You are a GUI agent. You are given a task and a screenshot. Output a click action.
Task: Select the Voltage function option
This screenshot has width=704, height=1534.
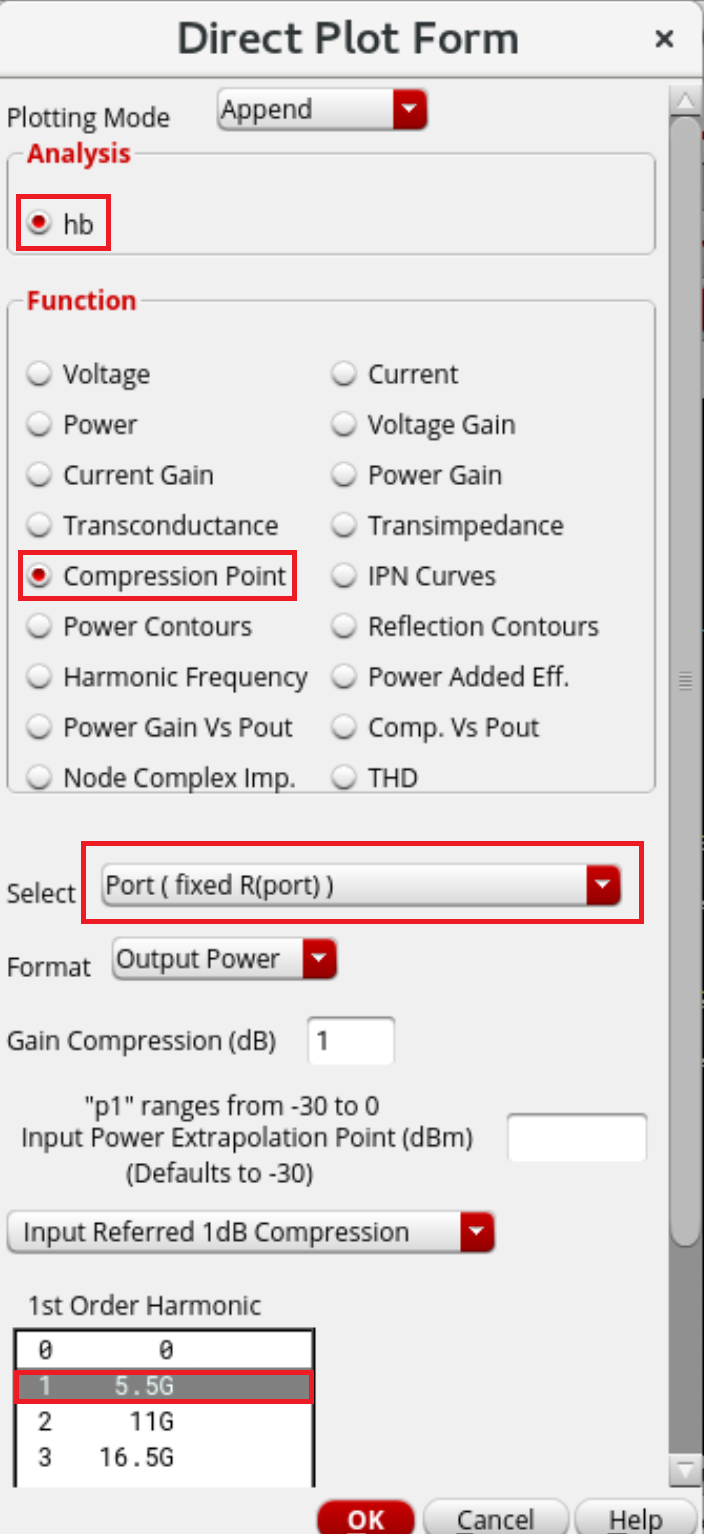pyautogui.click(x=40, y=375)
